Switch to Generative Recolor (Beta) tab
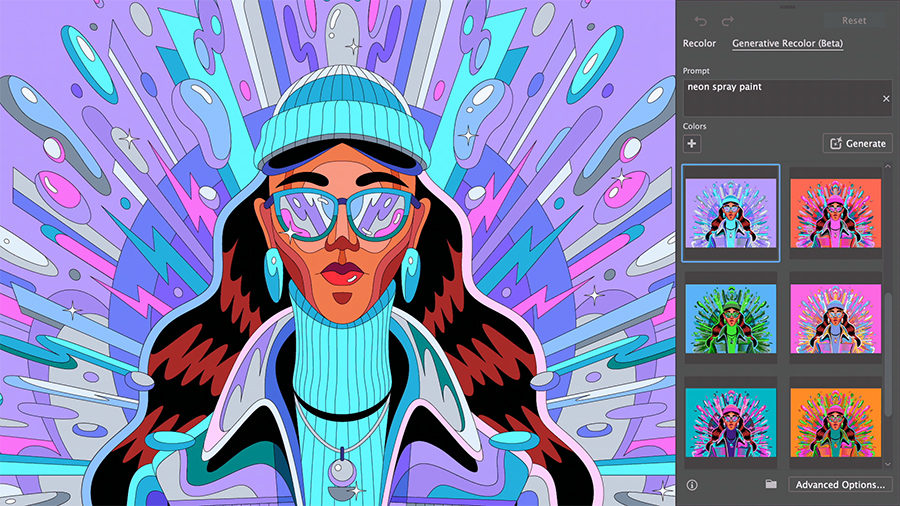The height and width of the screenshot is (506, 900). click(788, 44)
